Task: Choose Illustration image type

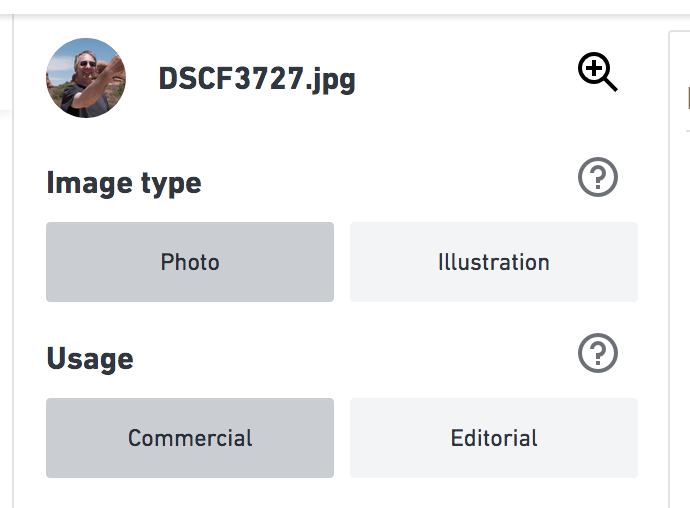Action: pos(494,262)
